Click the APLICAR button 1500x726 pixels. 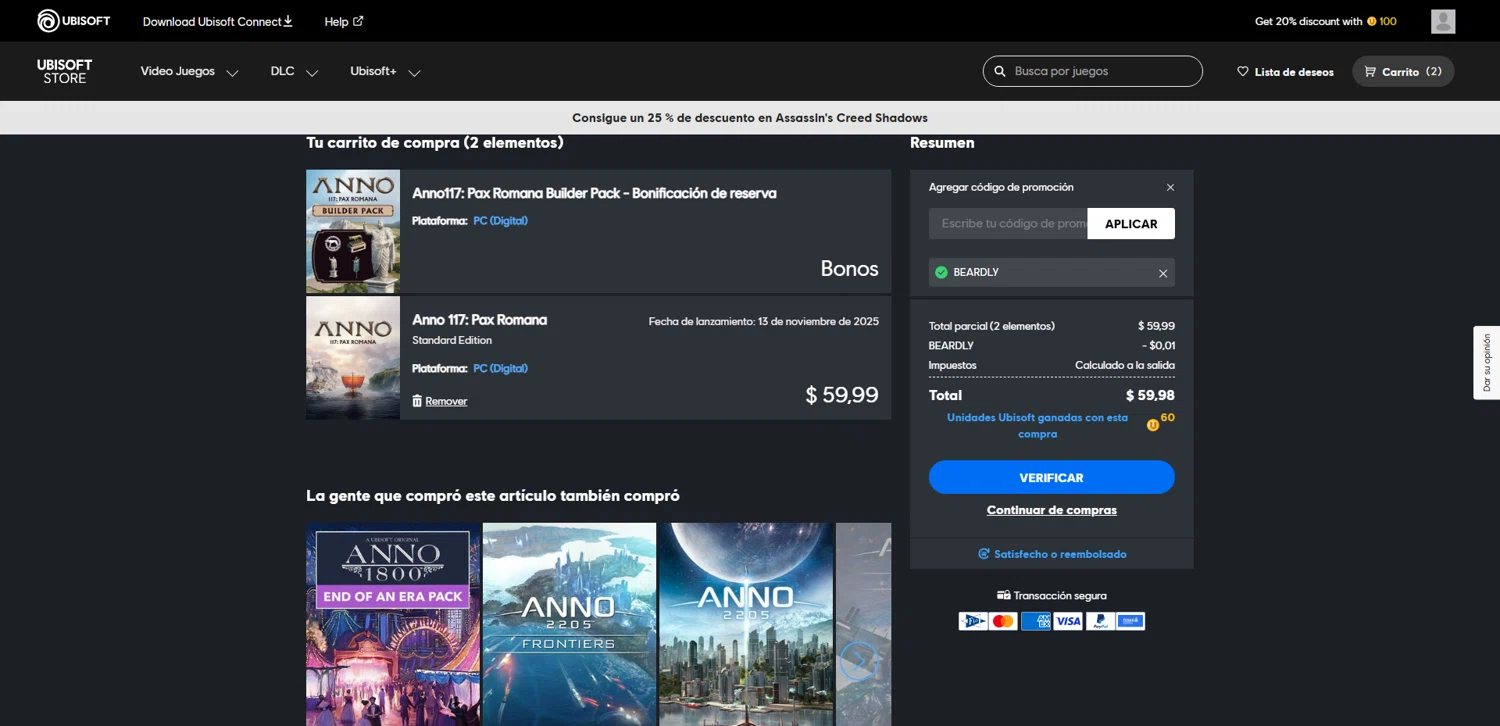click(x=1131, y=224)
